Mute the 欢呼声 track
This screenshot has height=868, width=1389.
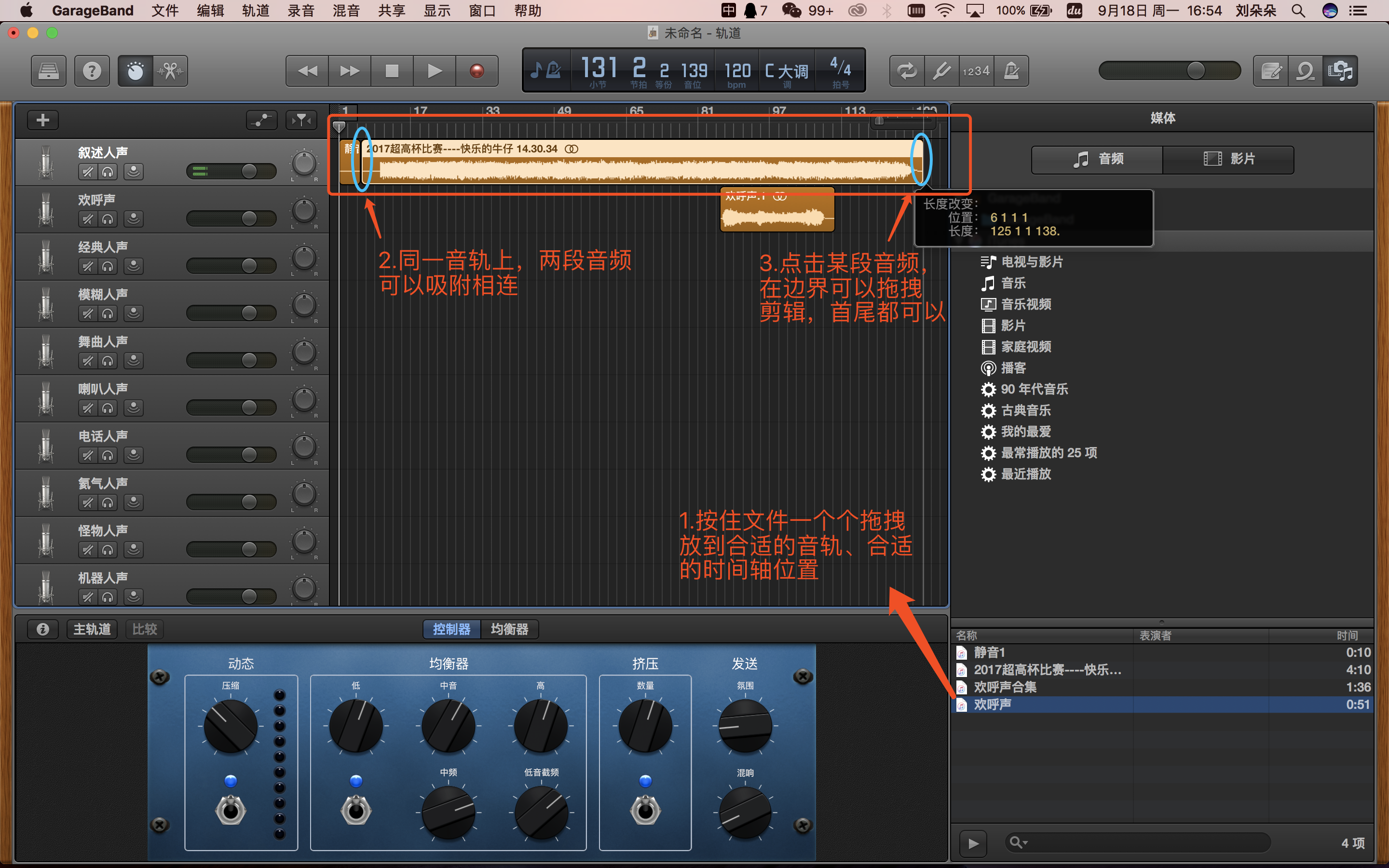(x=87, y=219)
